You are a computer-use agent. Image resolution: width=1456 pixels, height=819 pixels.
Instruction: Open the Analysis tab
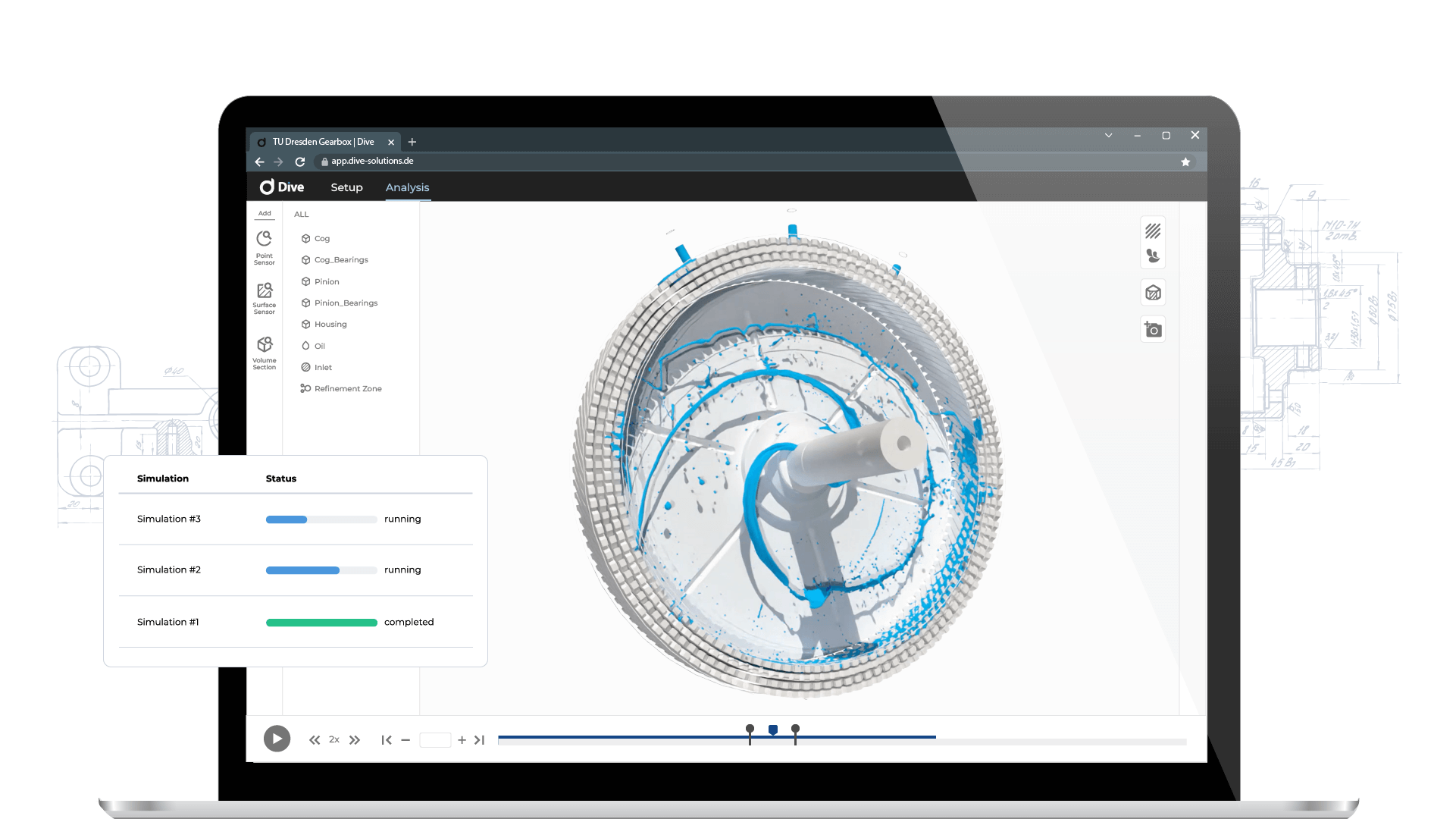point(407,187)
